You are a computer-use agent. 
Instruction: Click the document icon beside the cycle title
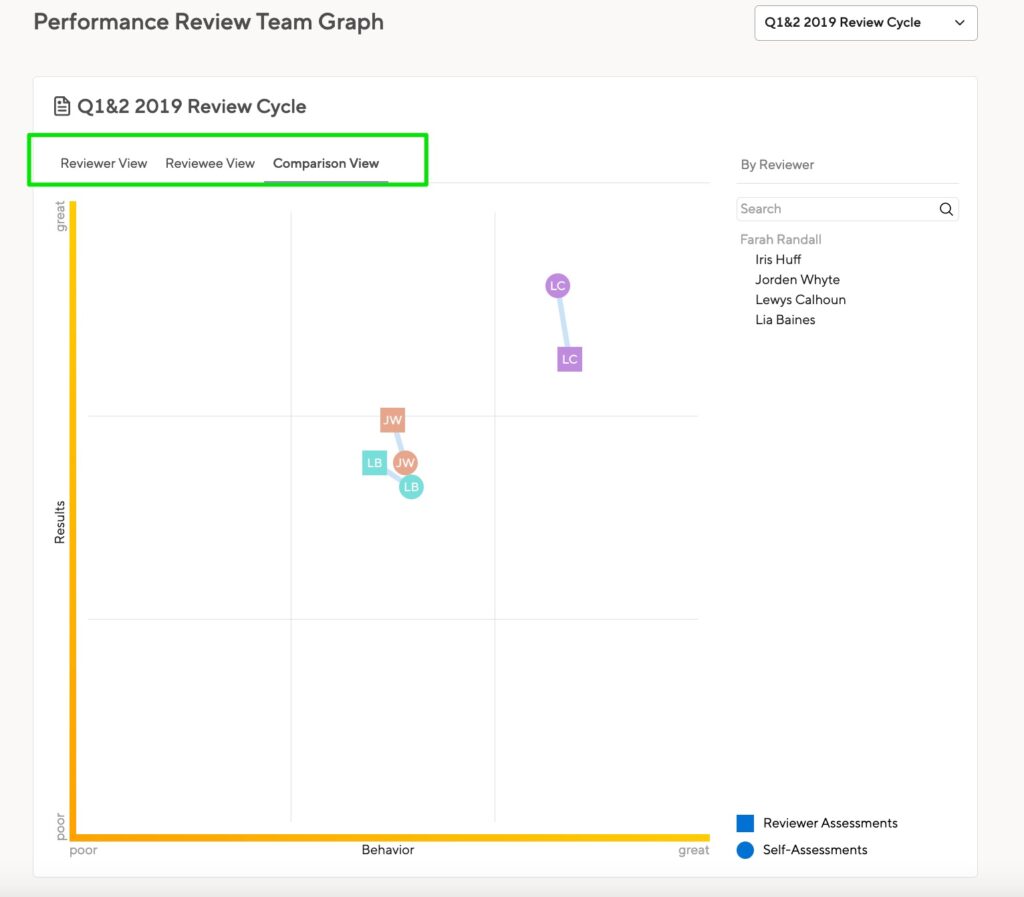tap(62, 106)
